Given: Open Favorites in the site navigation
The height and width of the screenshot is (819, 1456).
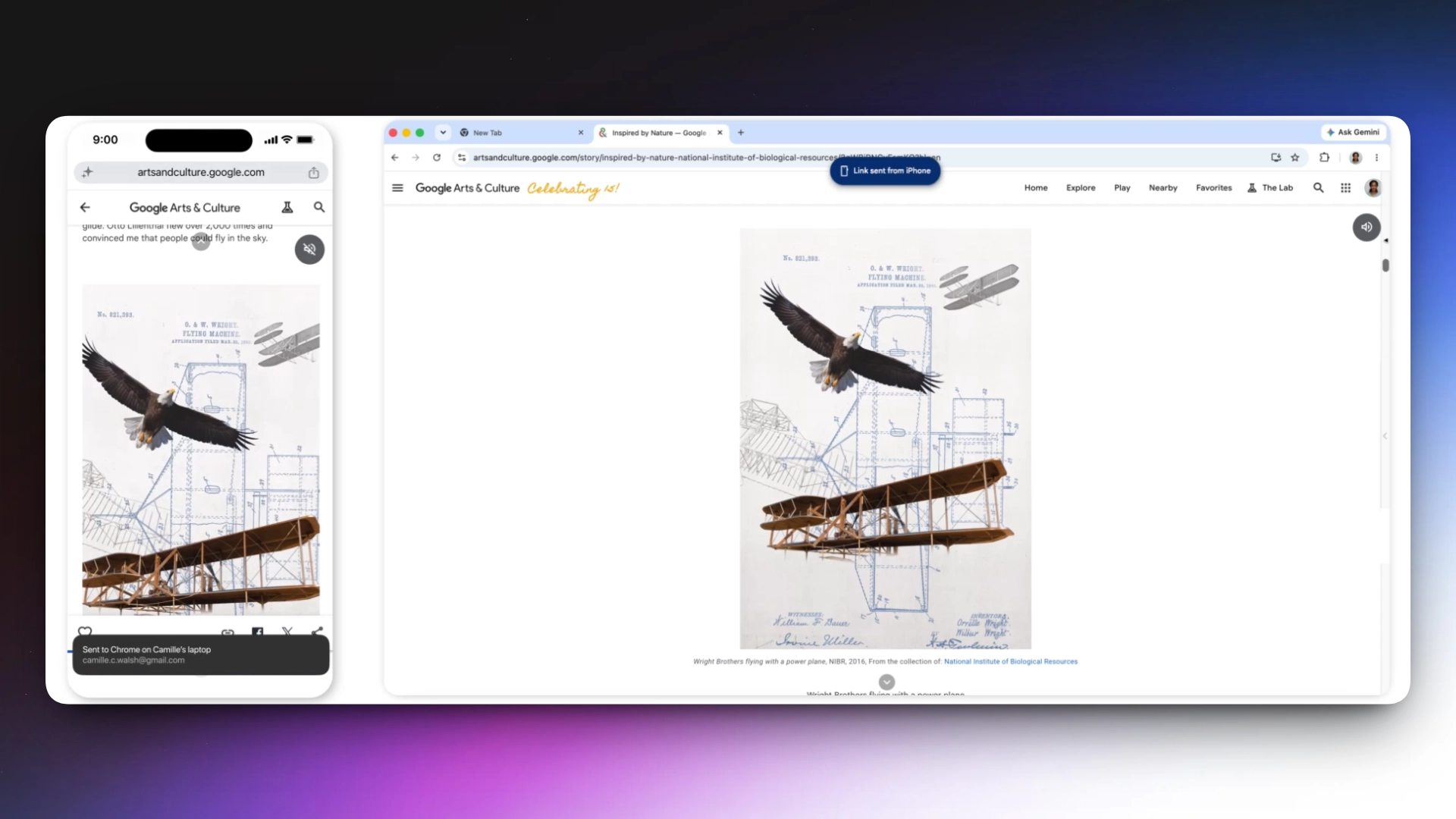Looking at the screenshot, I should pos(1214,188).
